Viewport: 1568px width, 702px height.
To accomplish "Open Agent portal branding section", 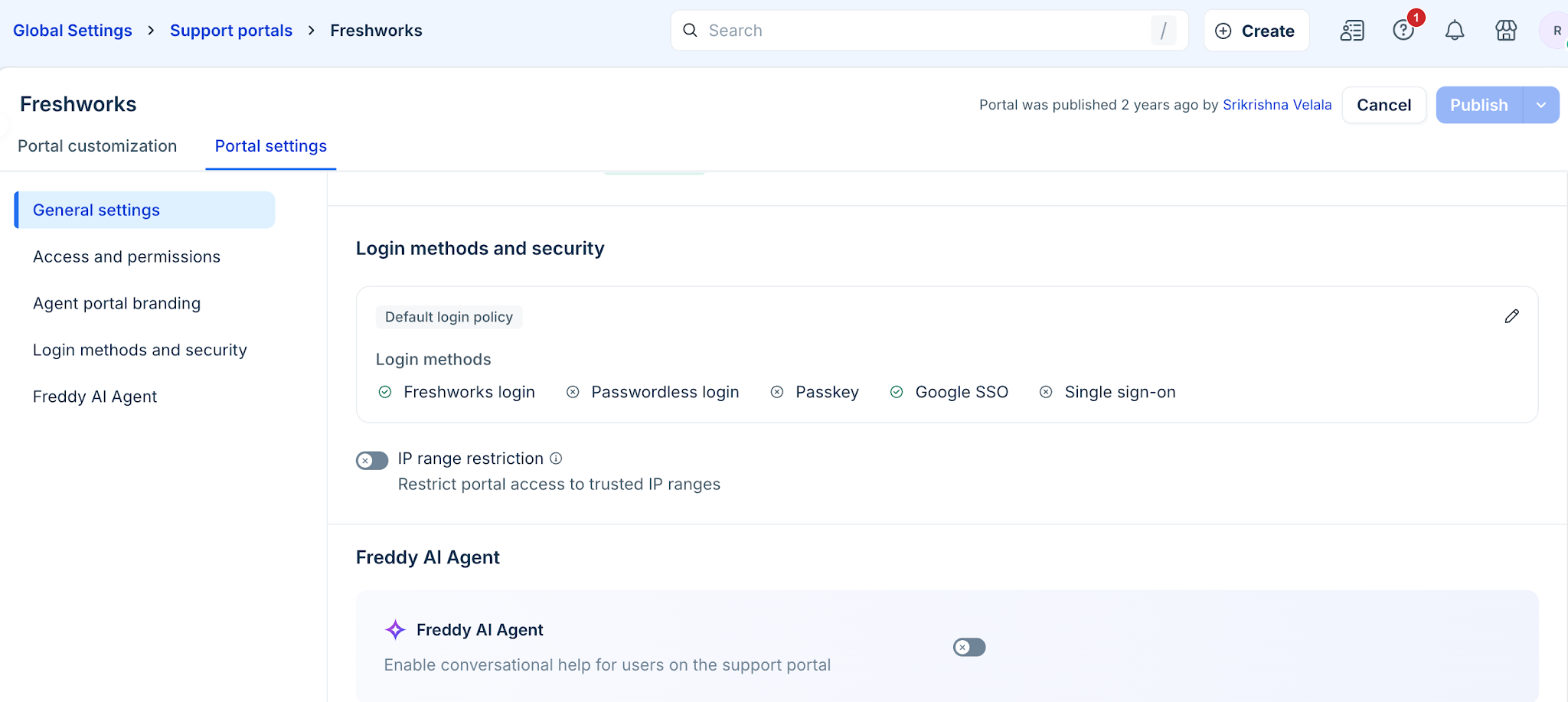I will click(116, 303).
